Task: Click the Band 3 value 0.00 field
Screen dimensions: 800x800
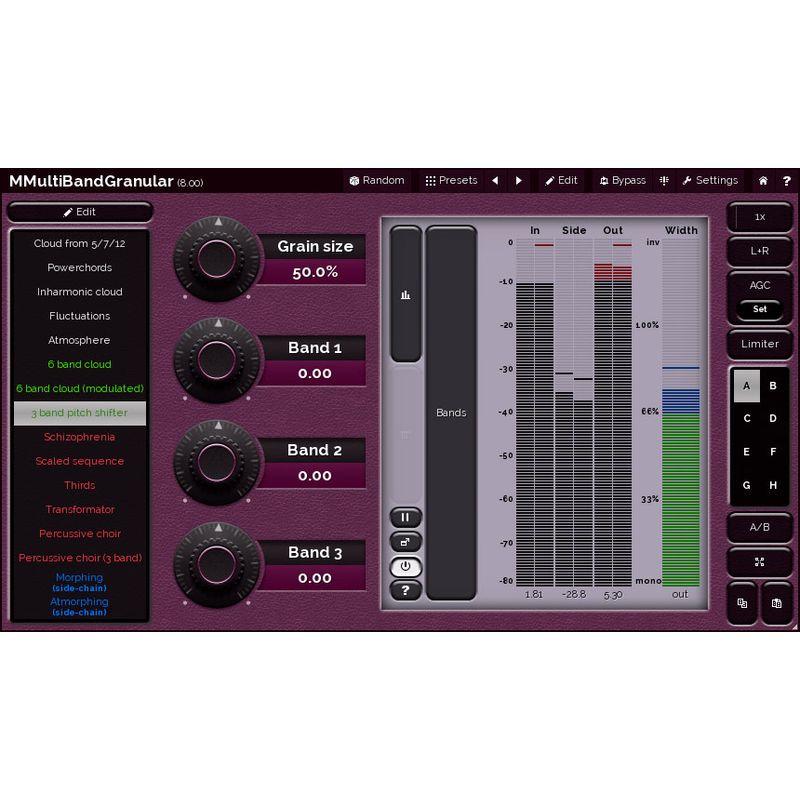Action: pos(315,578)
